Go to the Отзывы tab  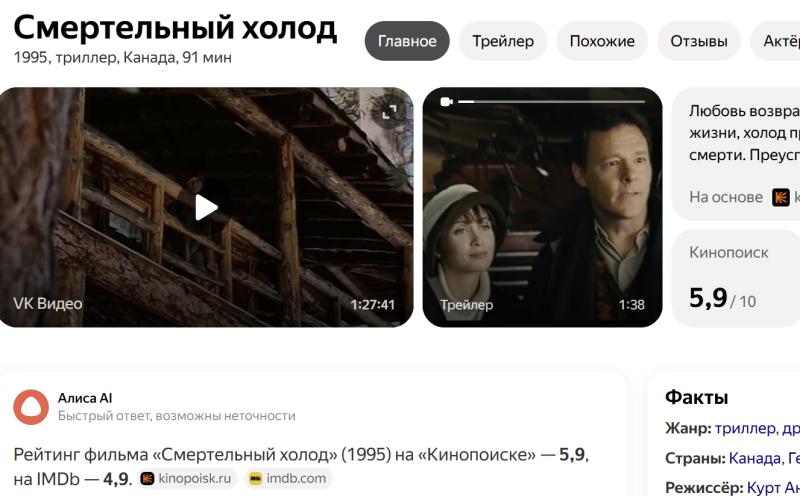click(698, 41)
